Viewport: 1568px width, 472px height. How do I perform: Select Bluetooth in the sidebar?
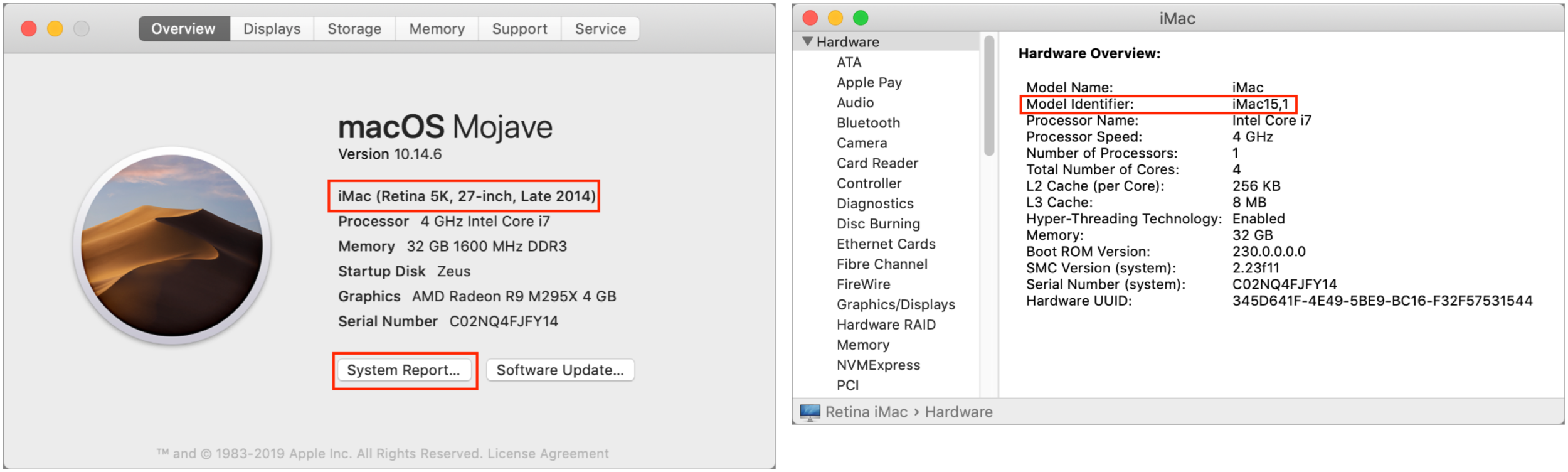point(868,122)
